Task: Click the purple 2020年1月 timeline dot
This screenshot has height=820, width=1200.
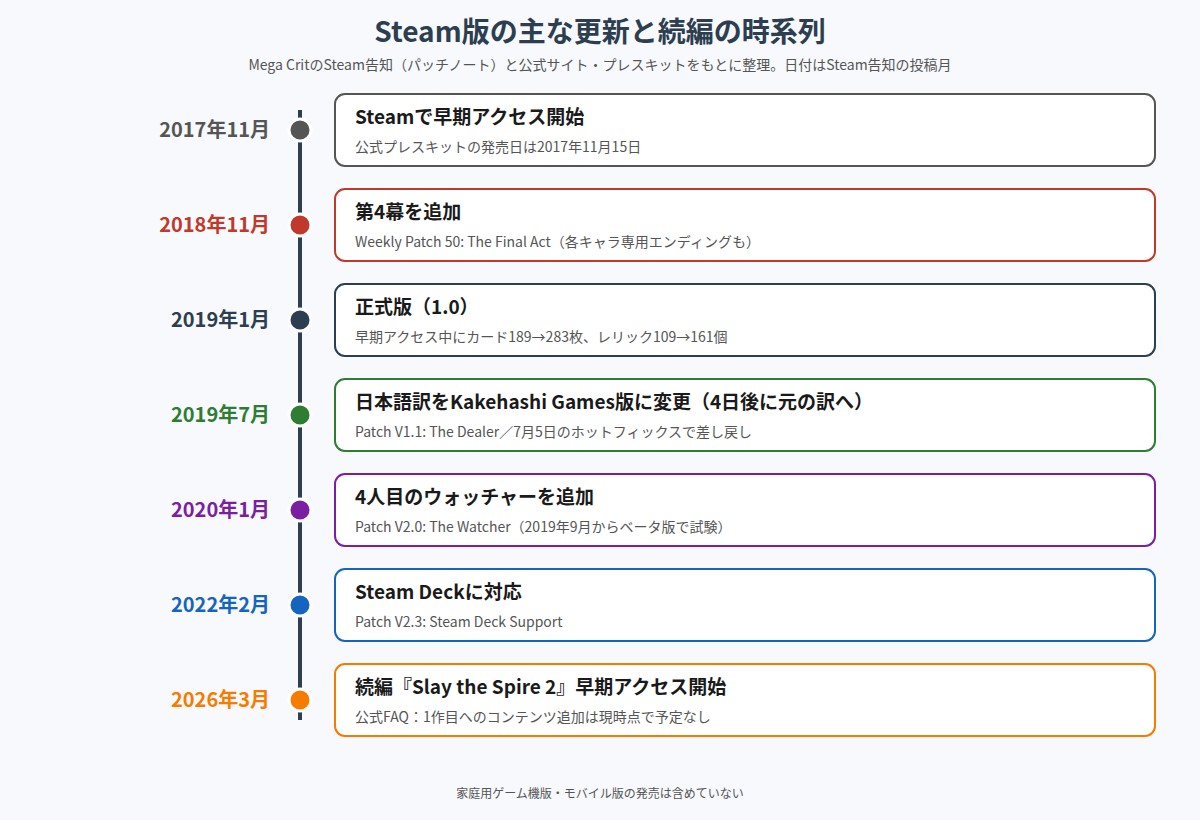Action: (300, 510)
